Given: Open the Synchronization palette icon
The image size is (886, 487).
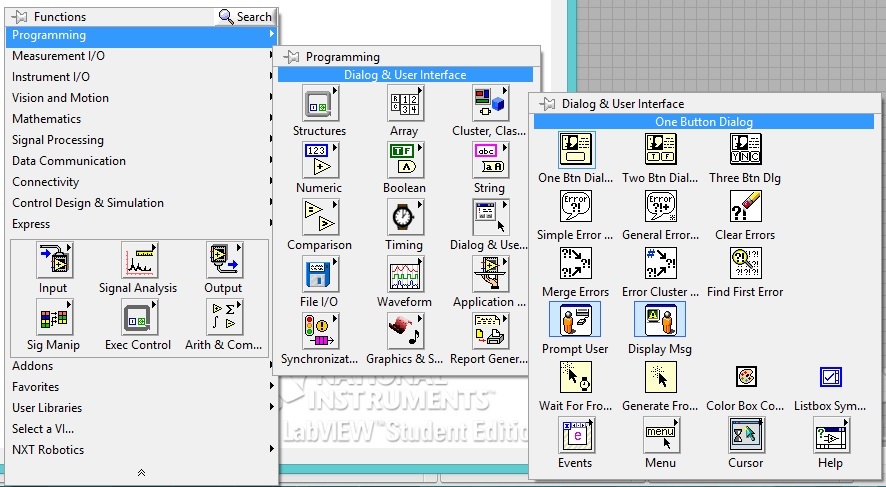Looking at the screenshot, I should [x=320, y=332].
